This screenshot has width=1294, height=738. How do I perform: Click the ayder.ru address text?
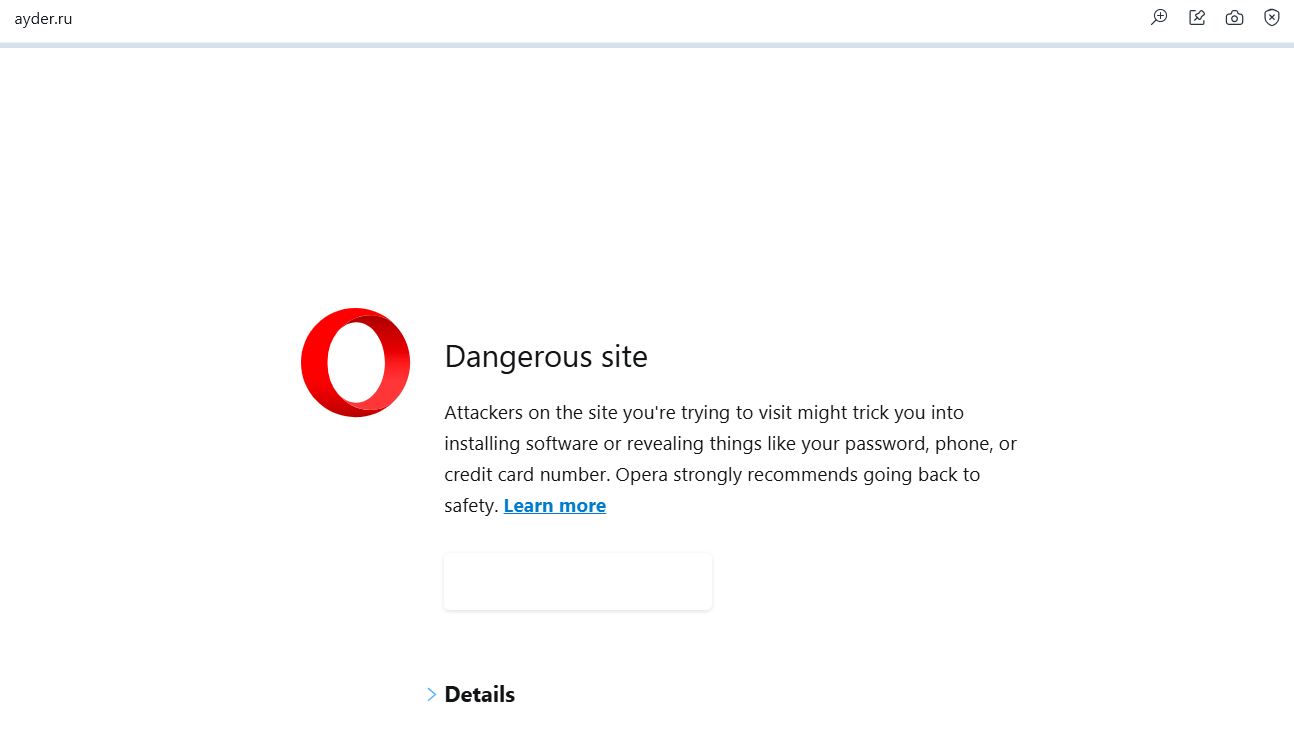pos(43,18)
